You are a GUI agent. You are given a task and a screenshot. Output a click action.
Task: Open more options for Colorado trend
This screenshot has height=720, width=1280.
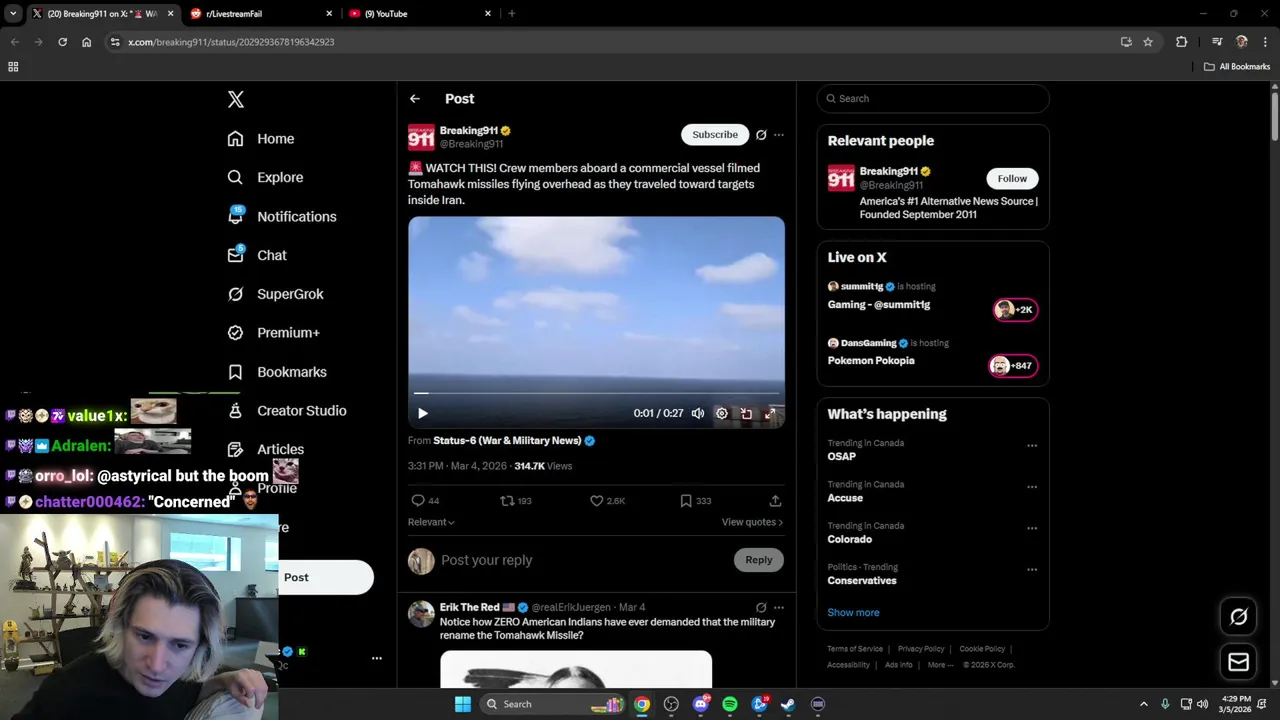click(1032, 528)
